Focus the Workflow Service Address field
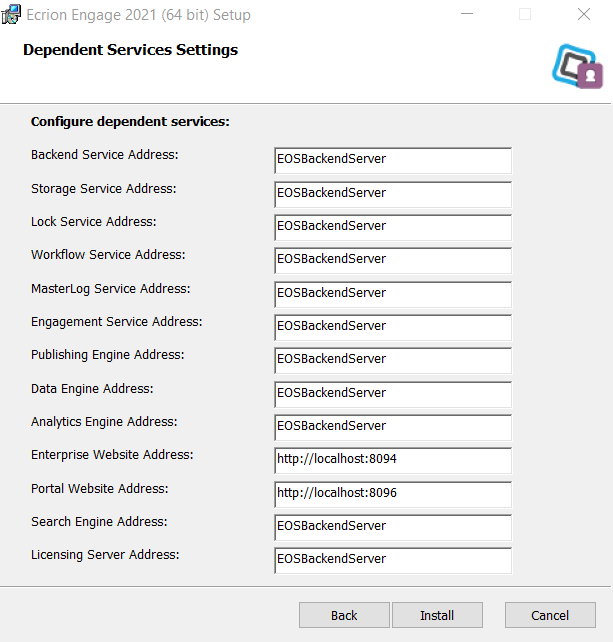This screenshot has width=613, height=642. 393,261
